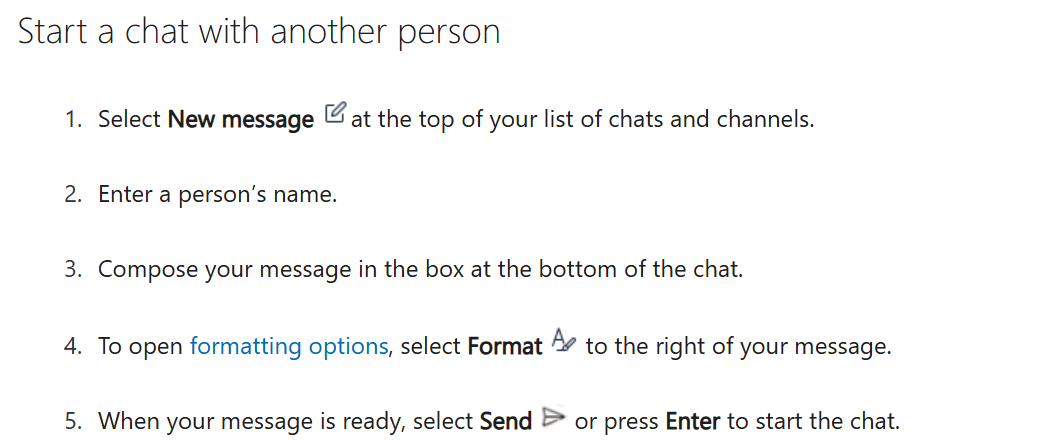Click list number 4 marker
Viewport: 1063px width, 440px height.
point(73,346)
